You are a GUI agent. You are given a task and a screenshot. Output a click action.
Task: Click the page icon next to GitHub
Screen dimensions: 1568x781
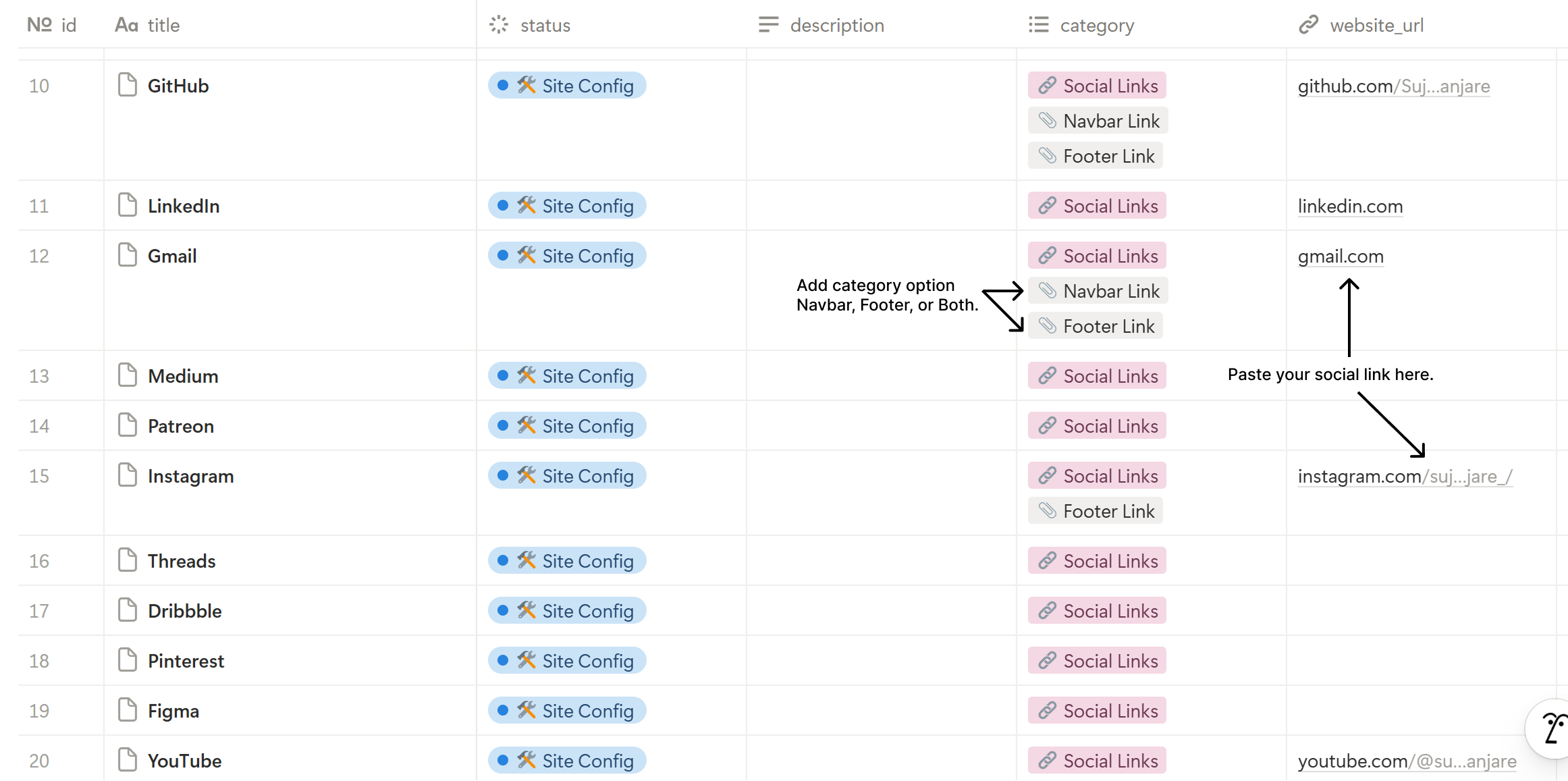coord(127,85)
